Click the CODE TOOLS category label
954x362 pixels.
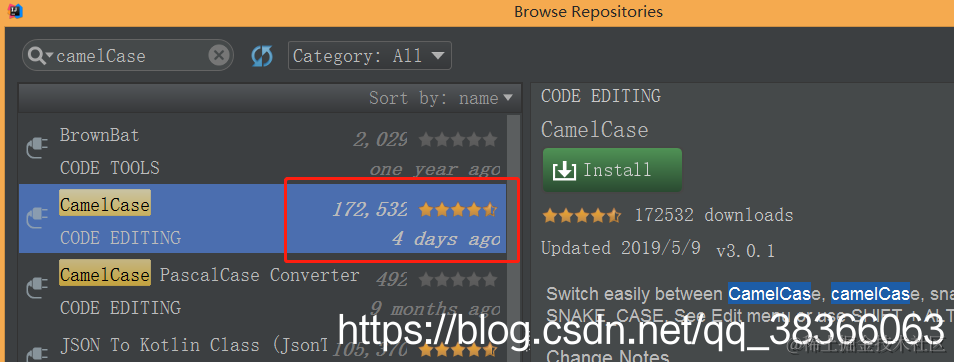click(x=110, y=167)
